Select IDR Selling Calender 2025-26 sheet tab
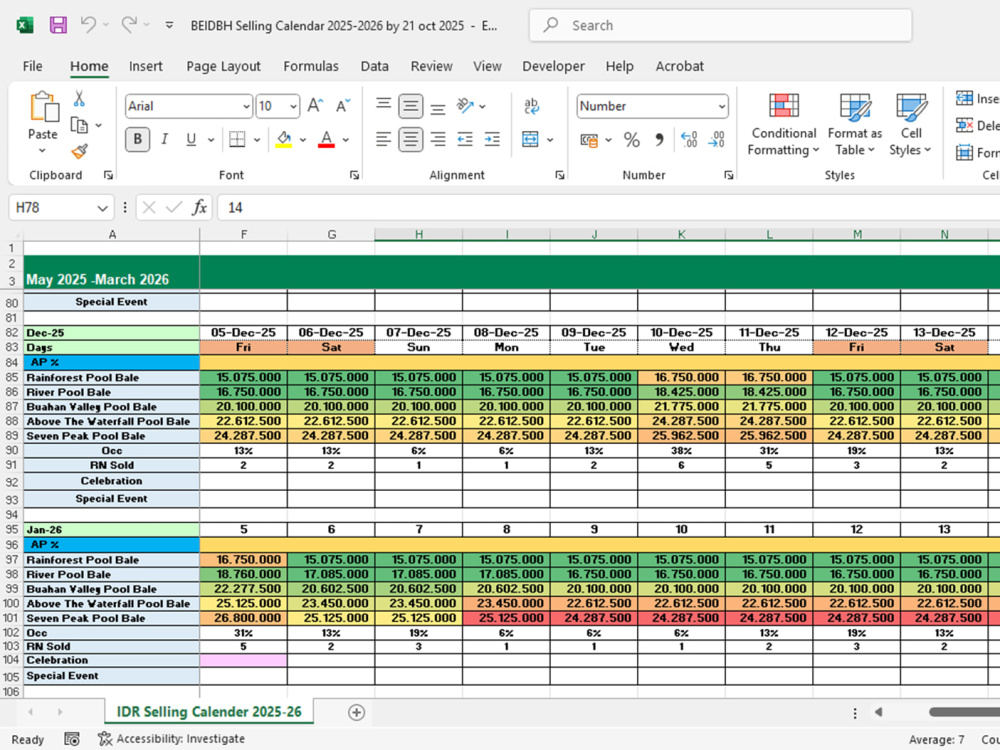 pyautogui.click(x=209, y=712)
